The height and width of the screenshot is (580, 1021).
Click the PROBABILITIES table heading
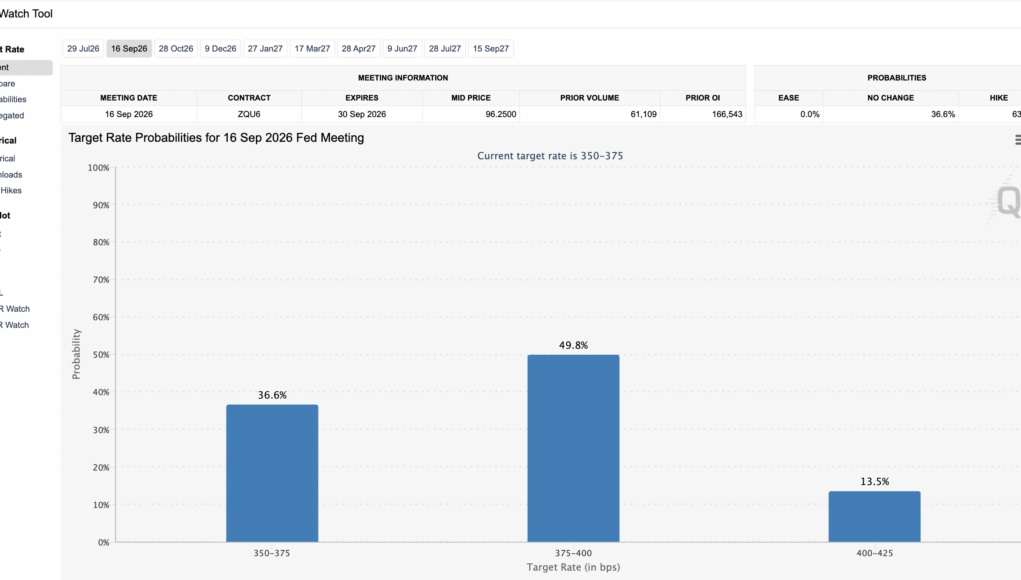pyautogui.click(x=897, y=77)
